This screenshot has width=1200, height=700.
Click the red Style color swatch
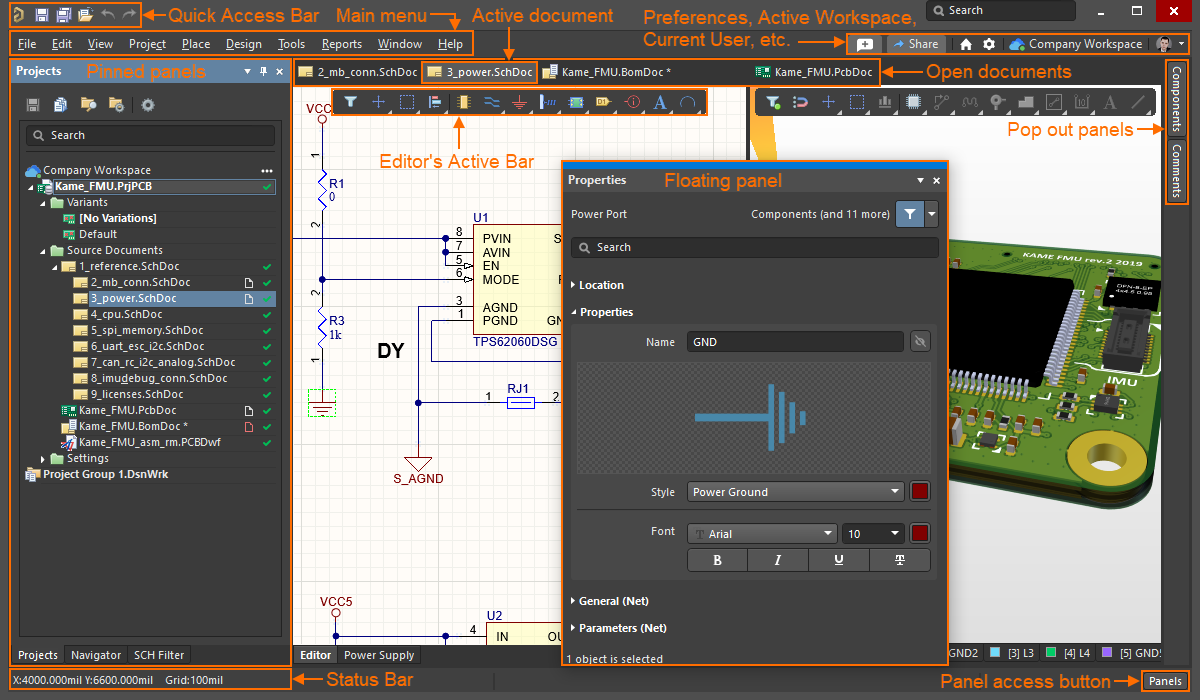click(920, 492)
